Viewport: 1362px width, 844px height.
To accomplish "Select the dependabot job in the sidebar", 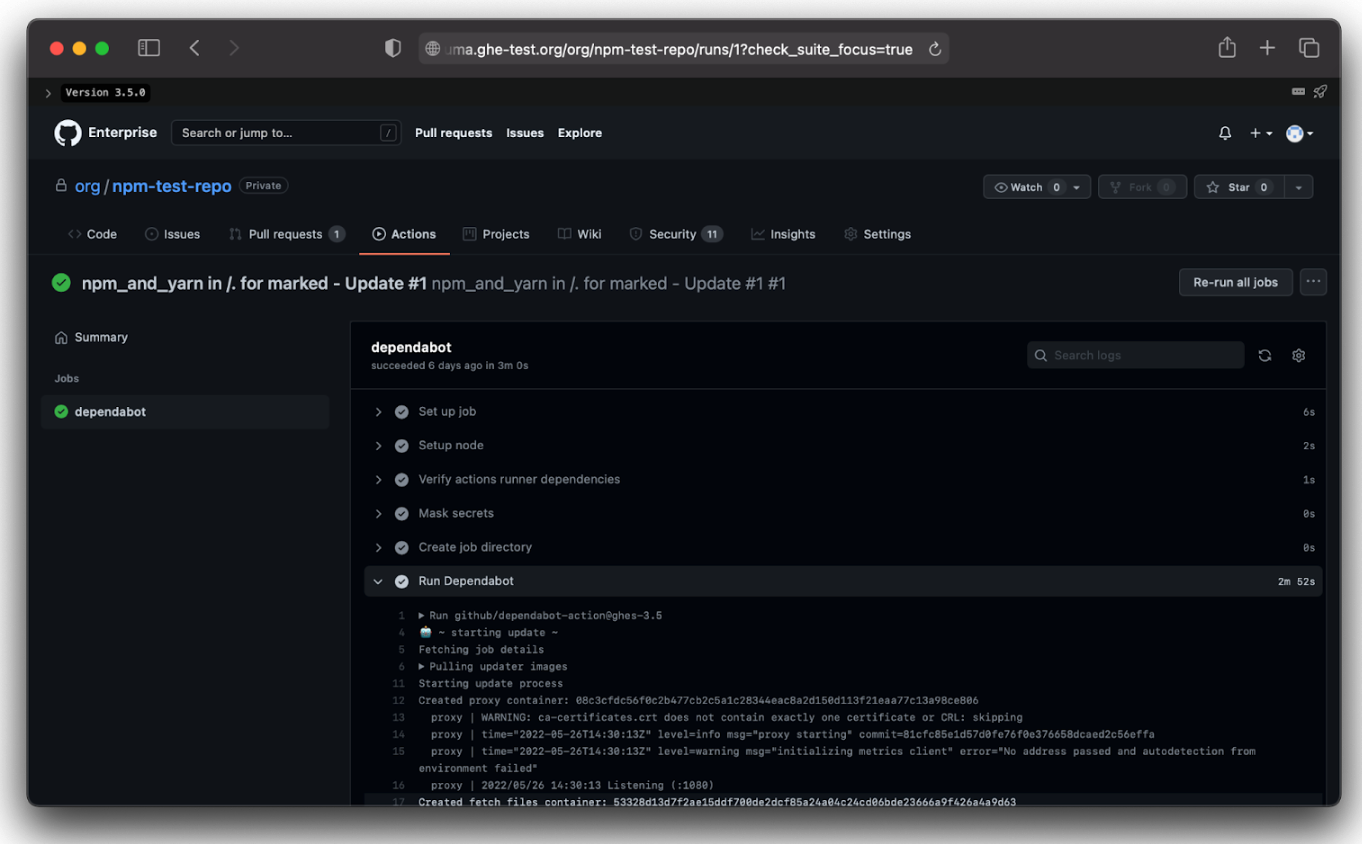I will point(185,412).
